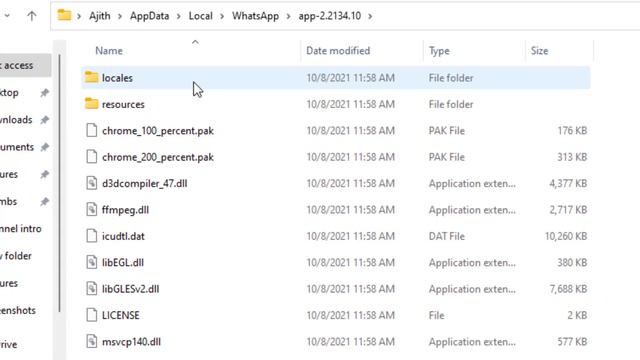Click the 7,688 KB size cell
The height and width of the screenshot is (360, 640).
coord(568,289)
